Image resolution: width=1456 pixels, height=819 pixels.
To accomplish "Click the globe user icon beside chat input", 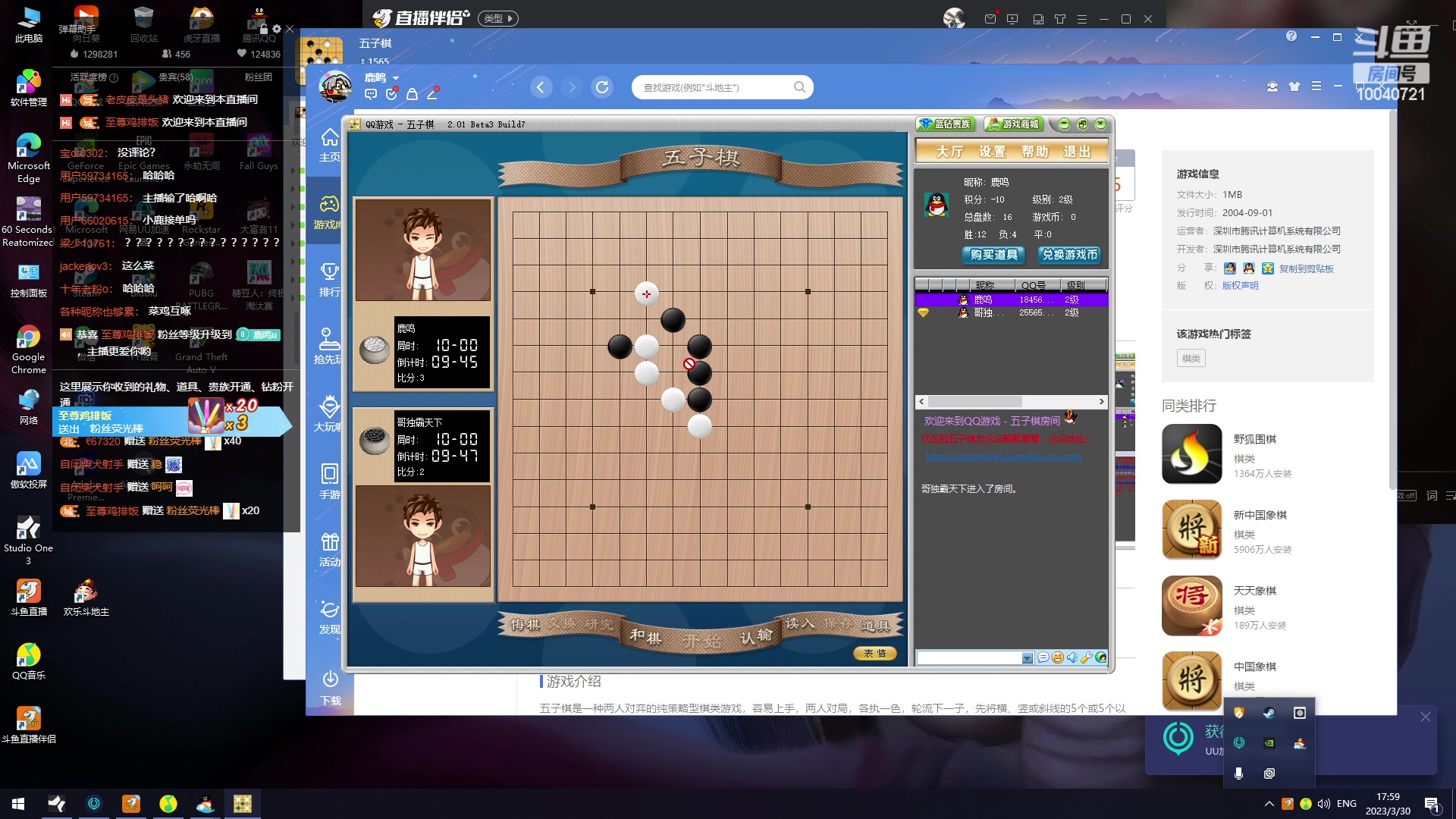I will pos(1100,657).
